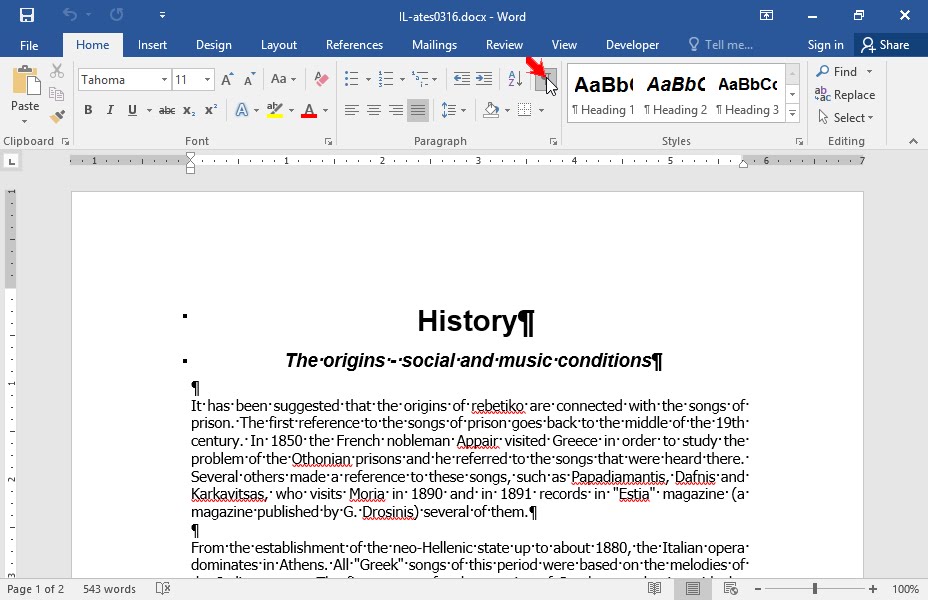Screen dimensions: 928x600
Task: Go to the Mailings tab
Action: (x=434, y=45)
